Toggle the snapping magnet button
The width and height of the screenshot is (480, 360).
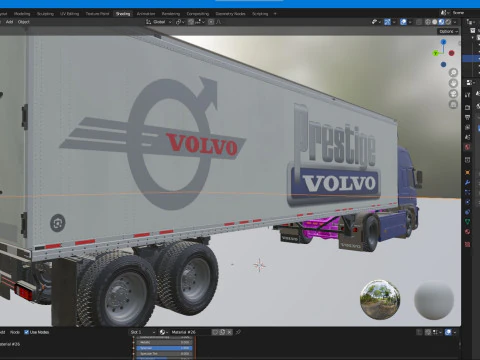(191, 22)
